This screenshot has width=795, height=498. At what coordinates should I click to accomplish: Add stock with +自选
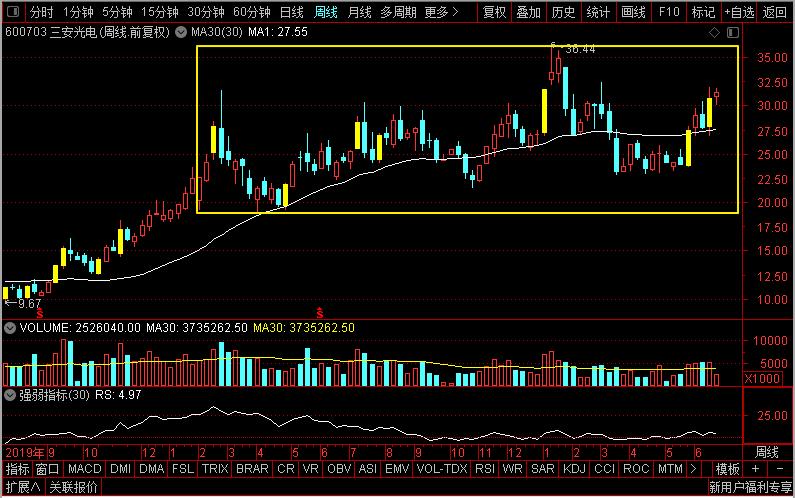(x=739, y=12)
